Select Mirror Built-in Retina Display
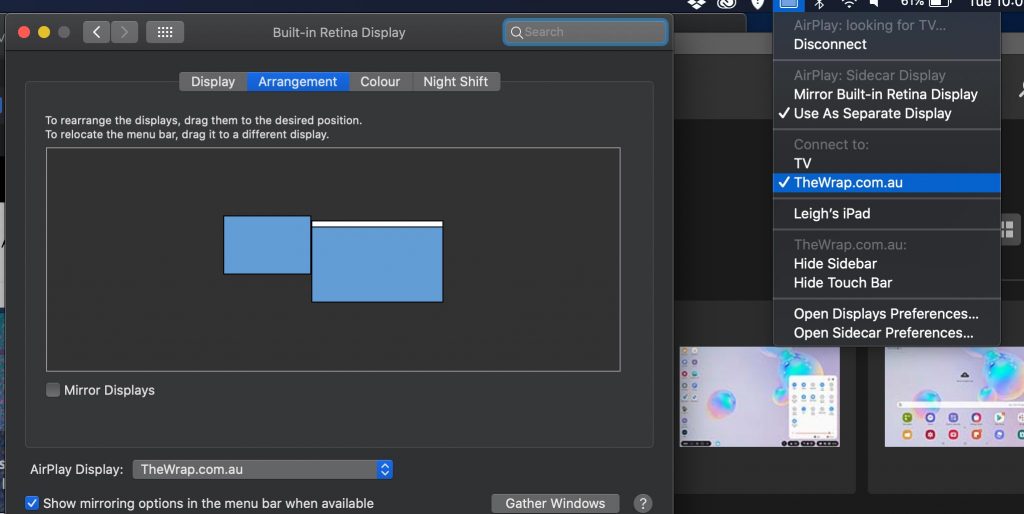Viewport: 1024px width, 514px height. pyautogui.click(x=886, y=94)
